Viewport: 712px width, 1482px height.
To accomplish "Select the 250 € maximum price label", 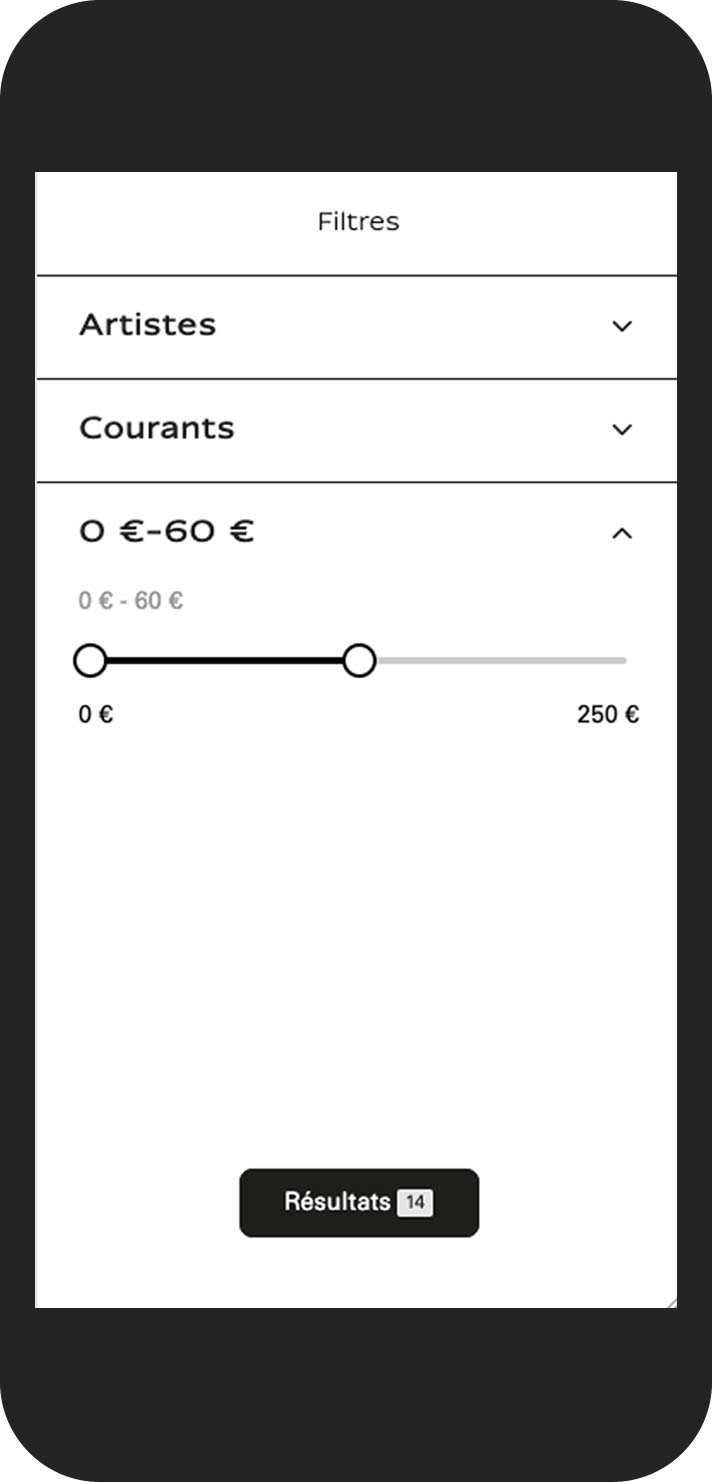I will point(608,714).
